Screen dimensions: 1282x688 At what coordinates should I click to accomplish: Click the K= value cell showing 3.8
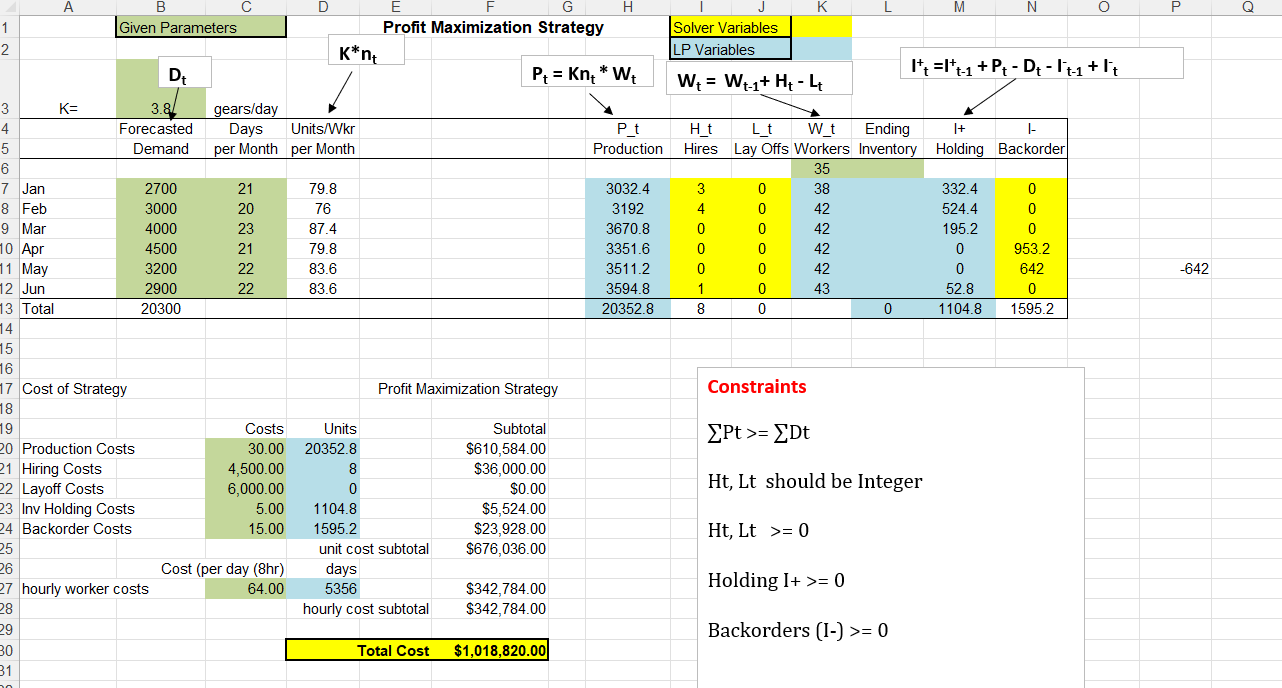pos(160,108)
